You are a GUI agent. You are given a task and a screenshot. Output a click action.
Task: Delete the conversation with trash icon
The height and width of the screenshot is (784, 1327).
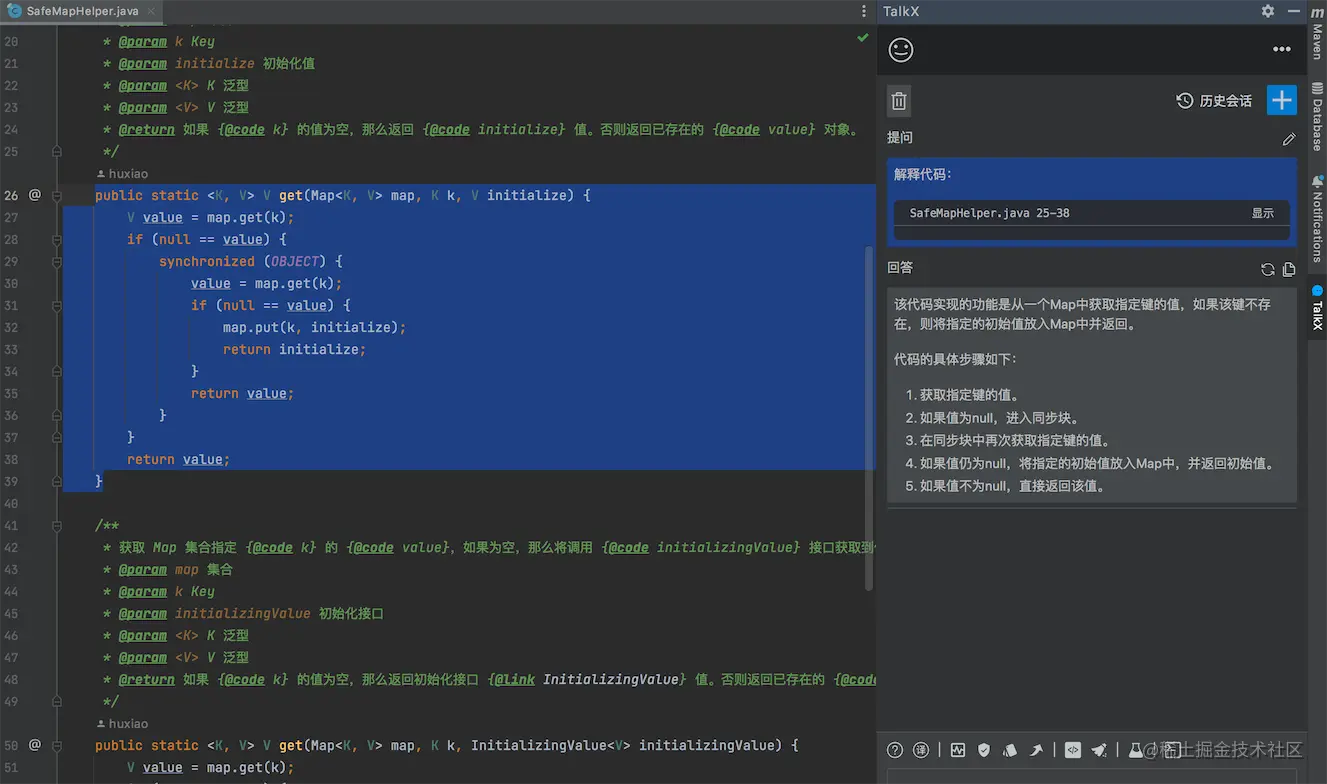[899, 101]
